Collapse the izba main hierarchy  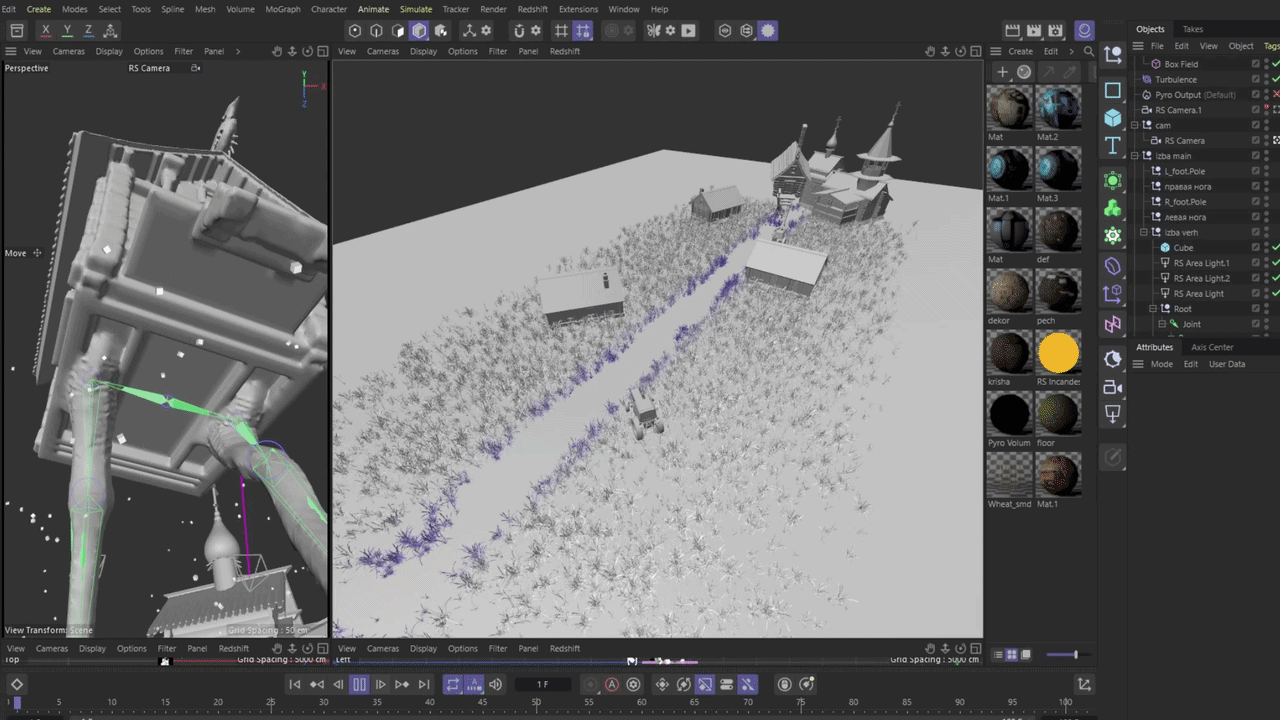click(x=1135, y=156)
